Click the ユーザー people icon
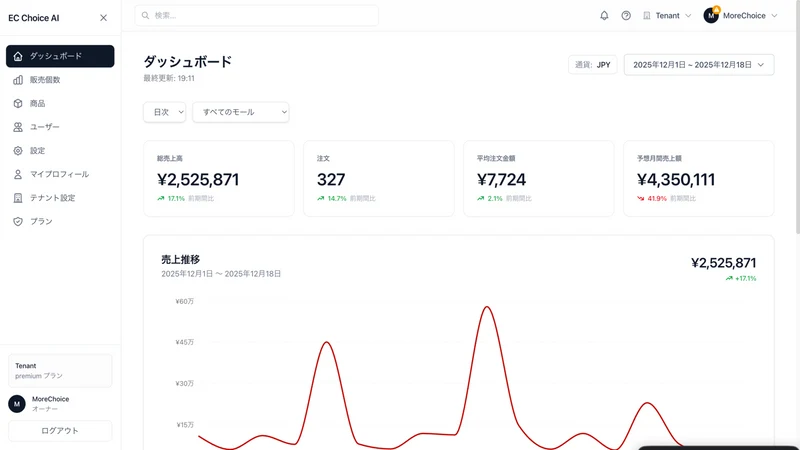 (18, 127)
